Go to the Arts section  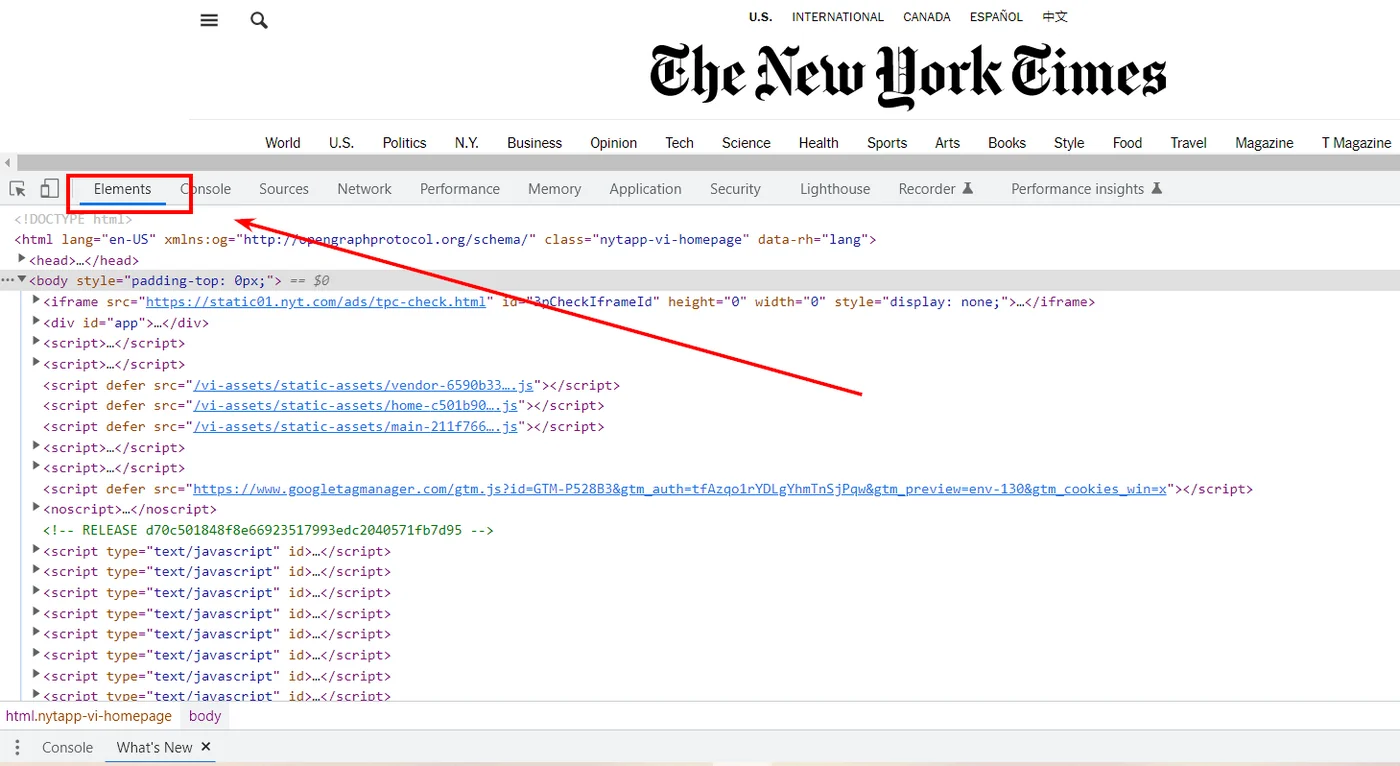(x=948, y=143)
